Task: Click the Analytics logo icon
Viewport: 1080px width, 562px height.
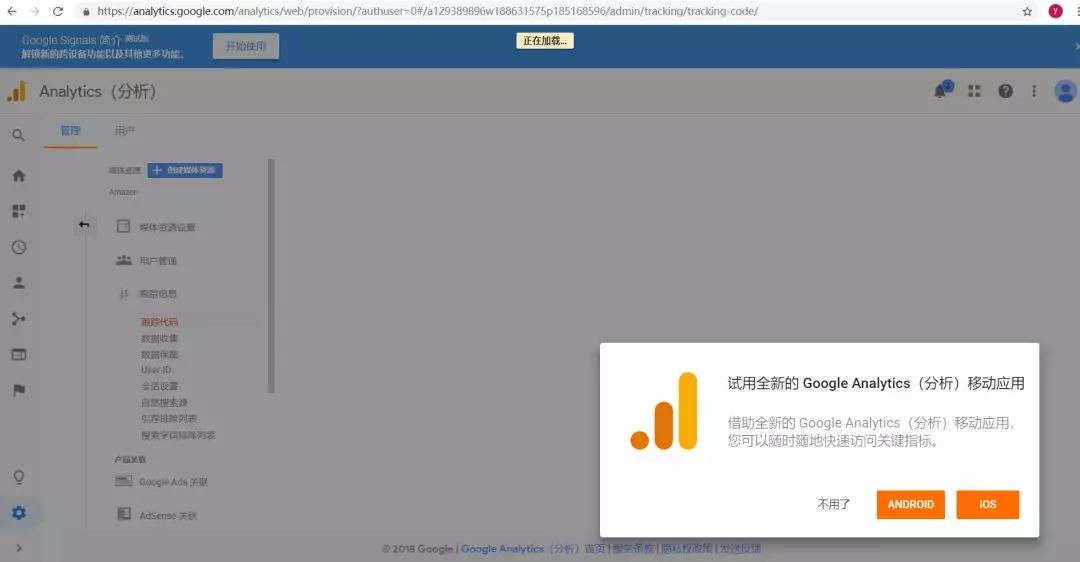Action: 17,92
